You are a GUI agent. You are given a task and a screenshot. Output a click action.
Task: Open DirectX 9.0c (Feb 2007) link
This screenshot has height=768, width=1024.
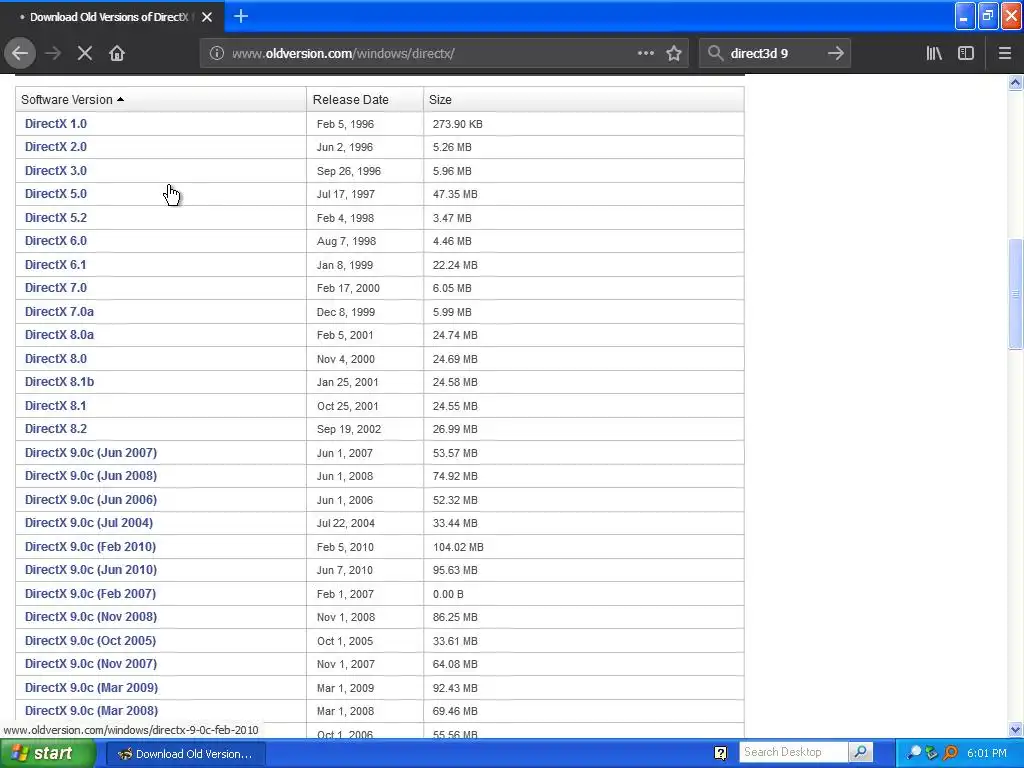pos(90,594)
